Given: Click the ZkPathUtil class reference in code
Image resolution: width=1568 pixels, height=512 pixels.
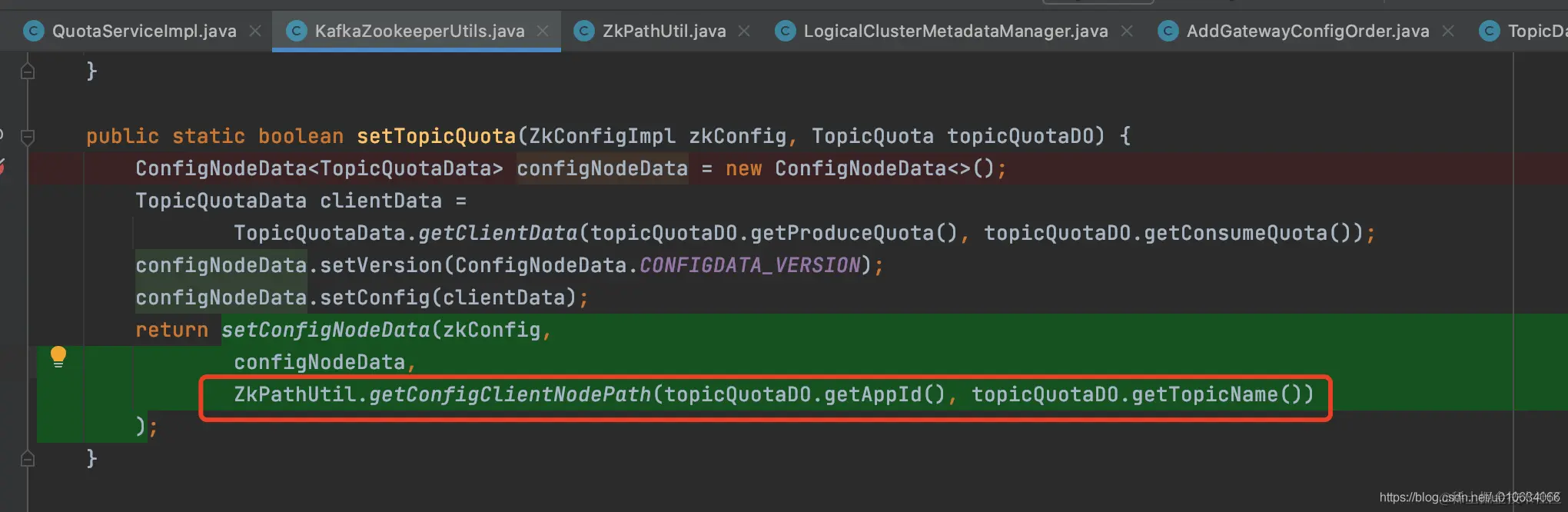Looking at the screenshot, I should point(295,394).
